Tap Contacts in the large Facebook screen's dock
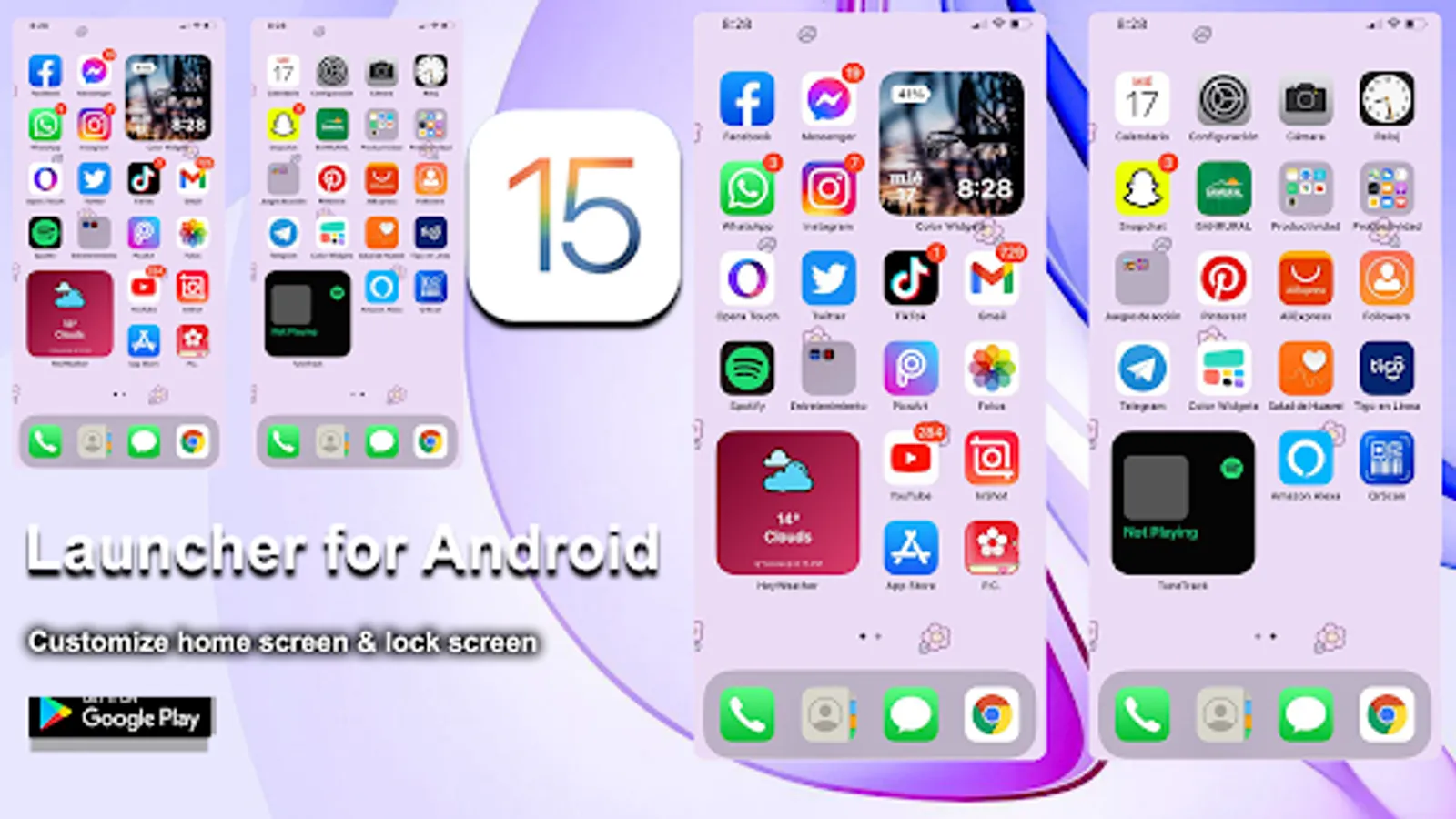The height and width of the screenshot is (819, 1456). click(x=828, y=715)
